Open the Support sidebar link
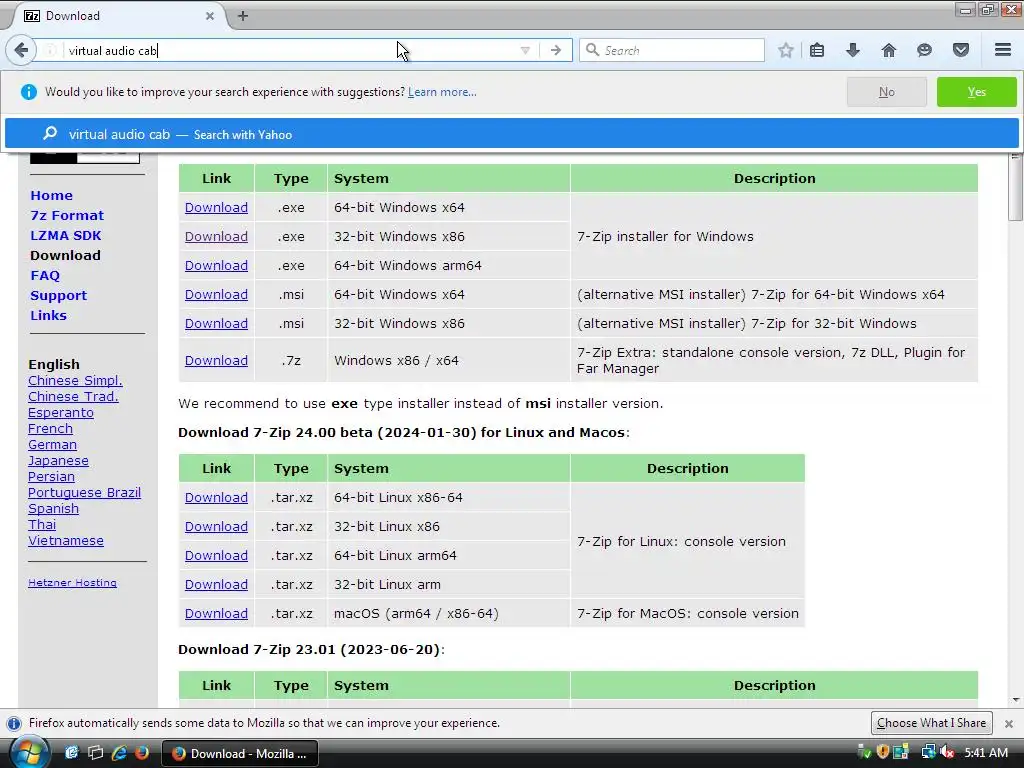This screenshot has height=768, width=1024. coord(58,296)
